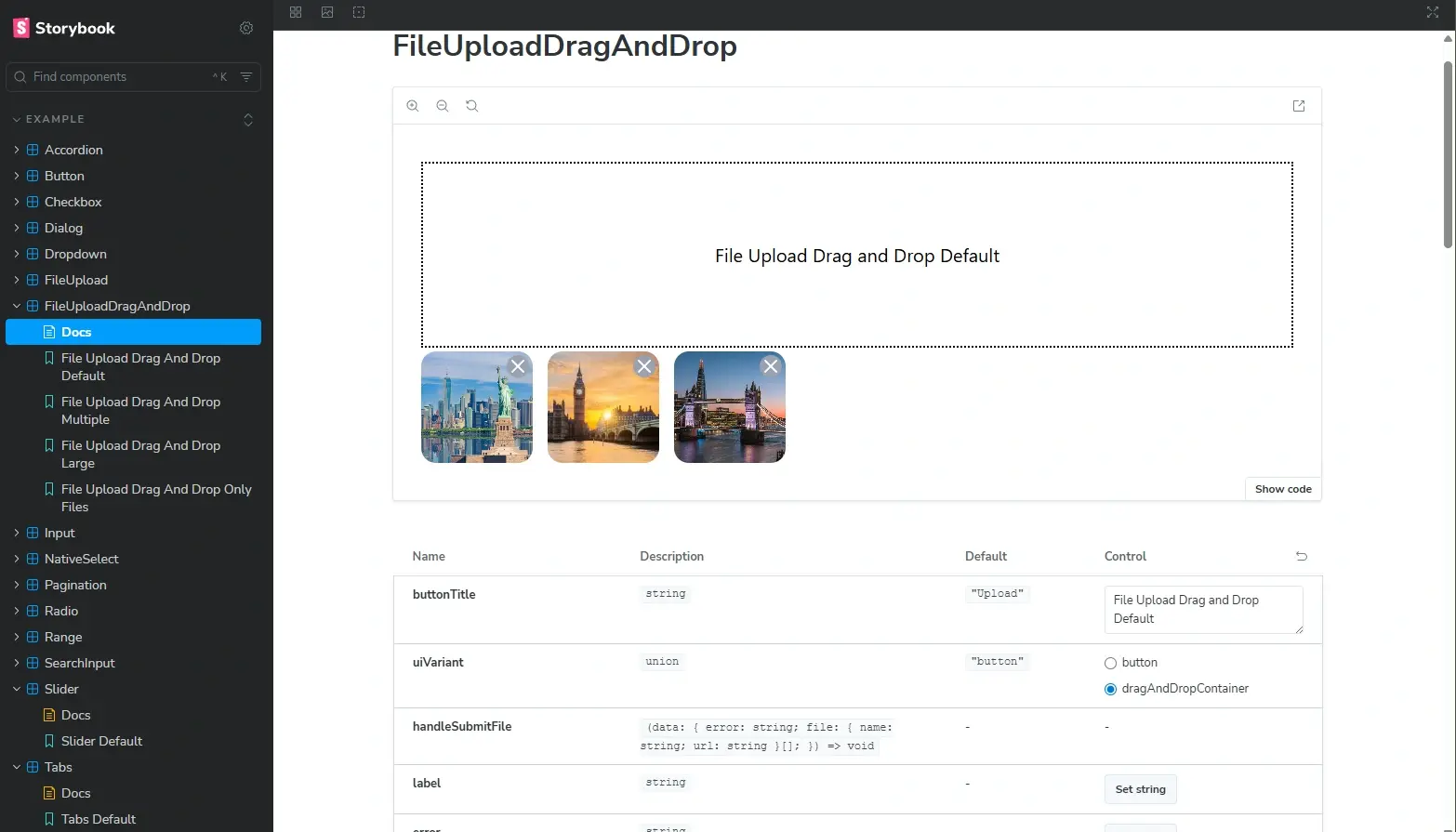Screen dimensions: 1456x832
Task: Remove the Big Ben sunset image
Action: point(644,366)
